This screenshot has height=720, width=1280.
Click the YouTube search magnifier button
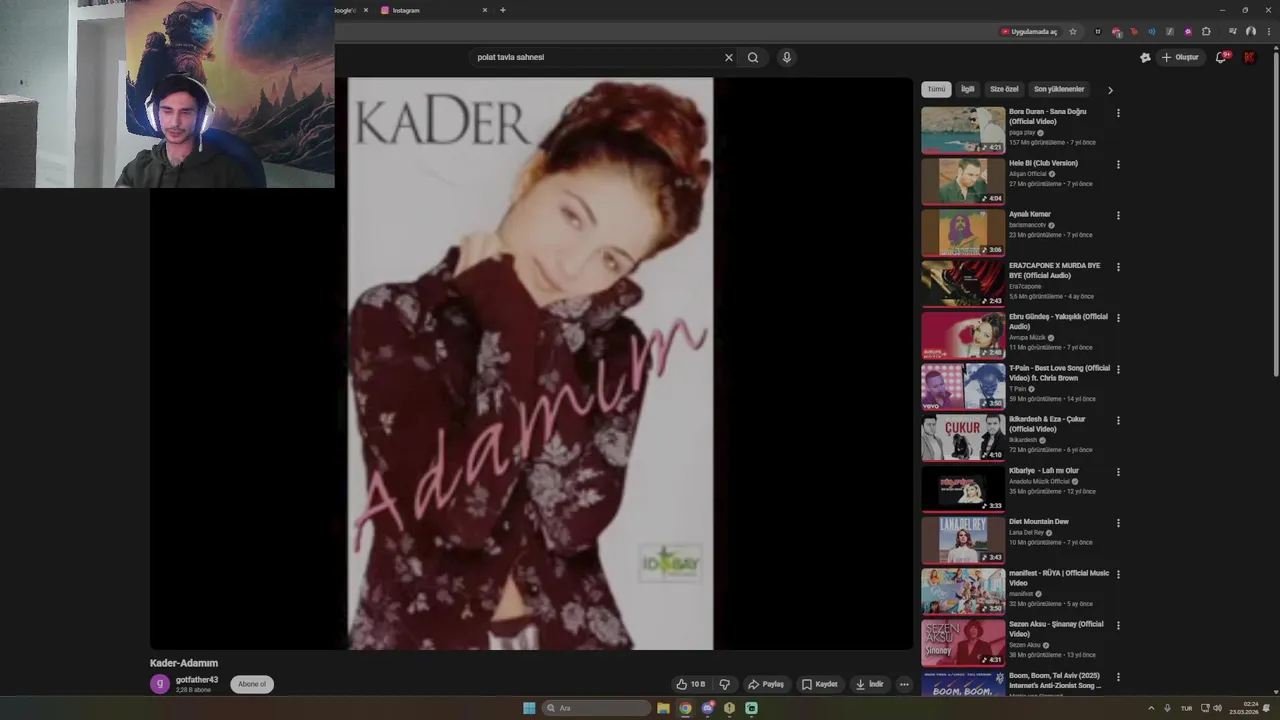(x=753, y=57)
